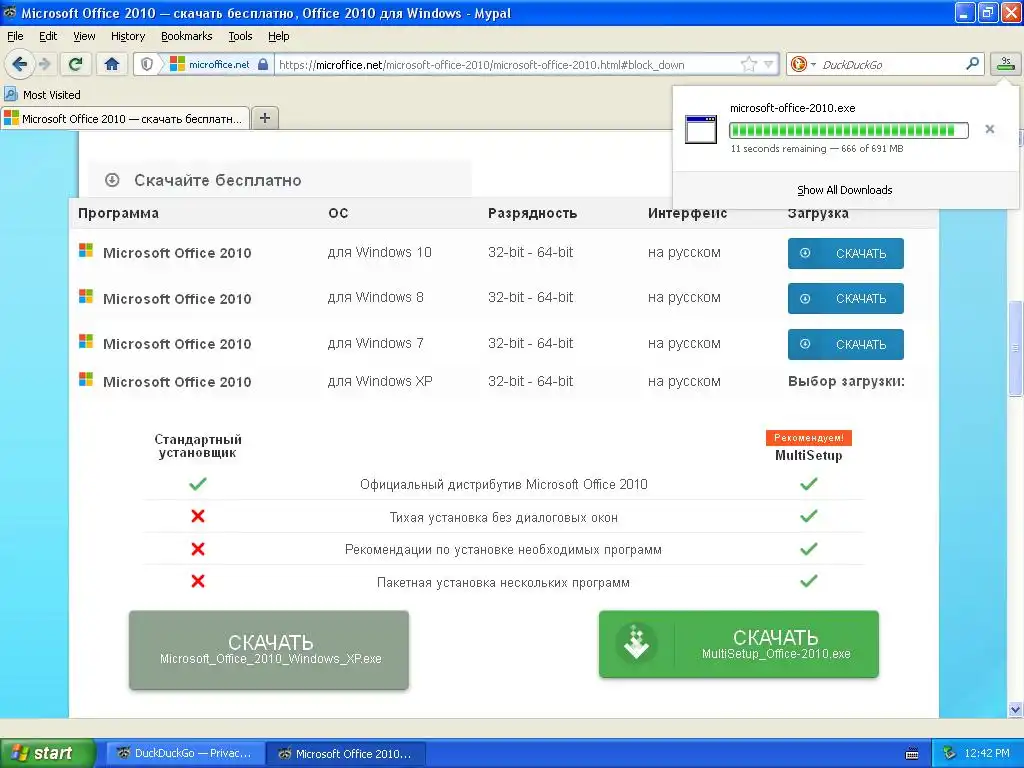
Task: Toggle the downloads toolbar button
Action: tap(1005, 63)
